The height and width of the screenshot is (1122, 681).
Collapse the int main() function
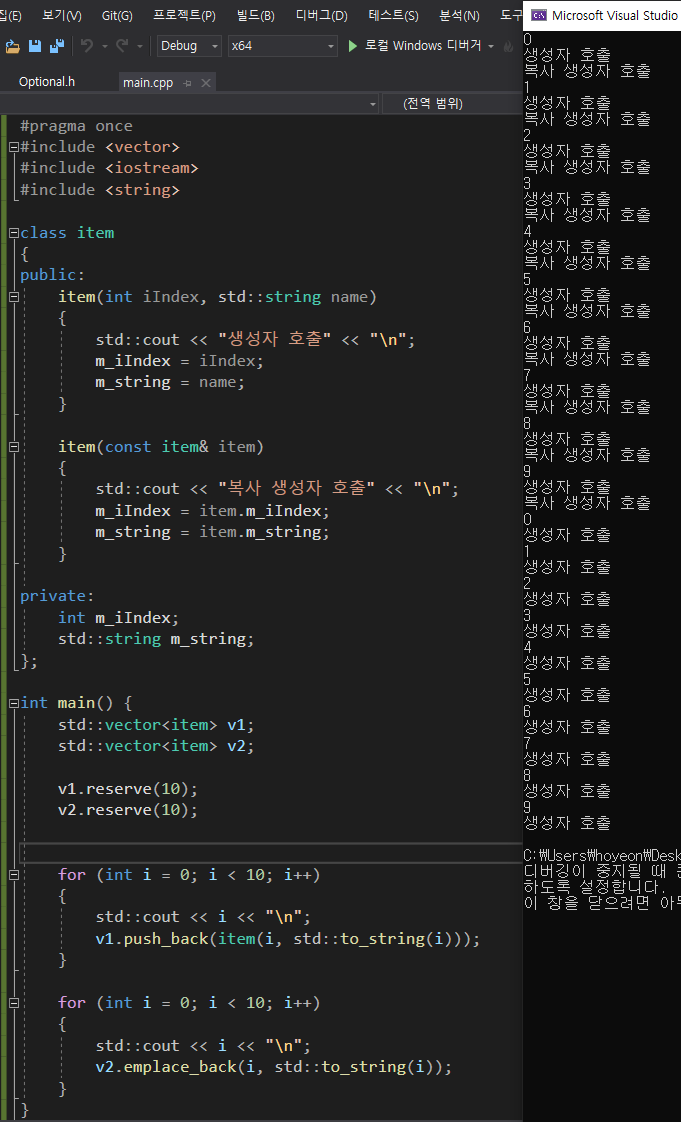14,703
